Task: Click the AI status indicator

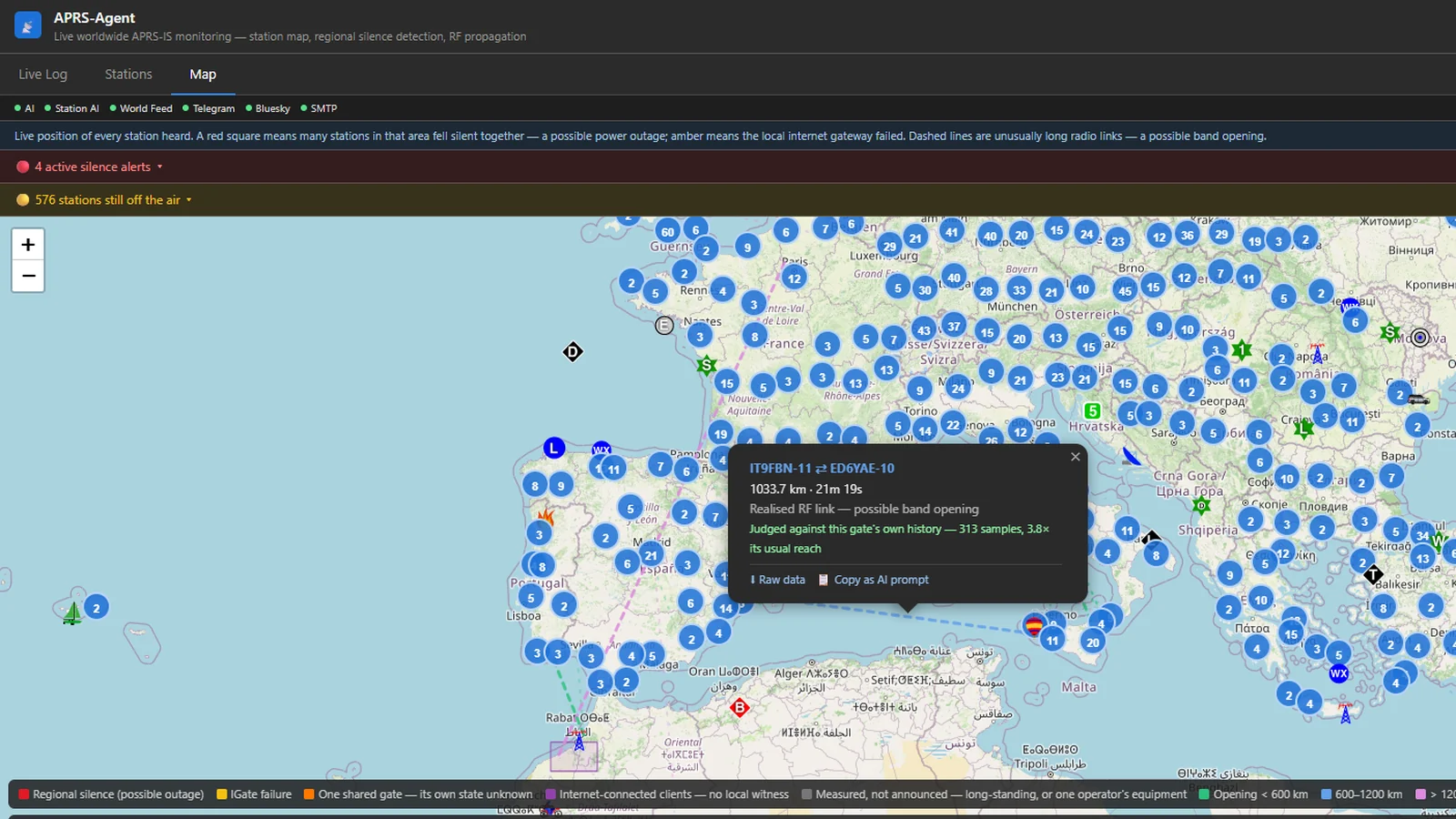Action: (25, 108)
